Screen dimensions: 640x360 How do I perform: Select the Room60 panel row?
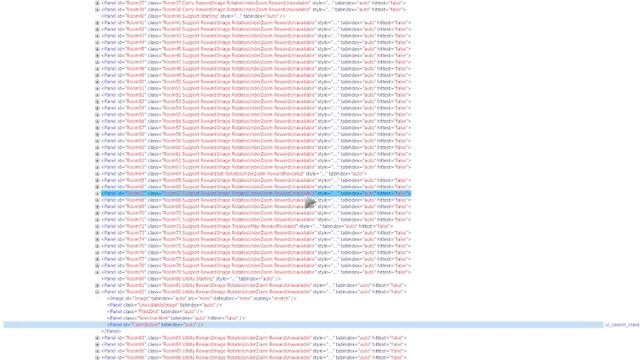(x=256, y=147)
